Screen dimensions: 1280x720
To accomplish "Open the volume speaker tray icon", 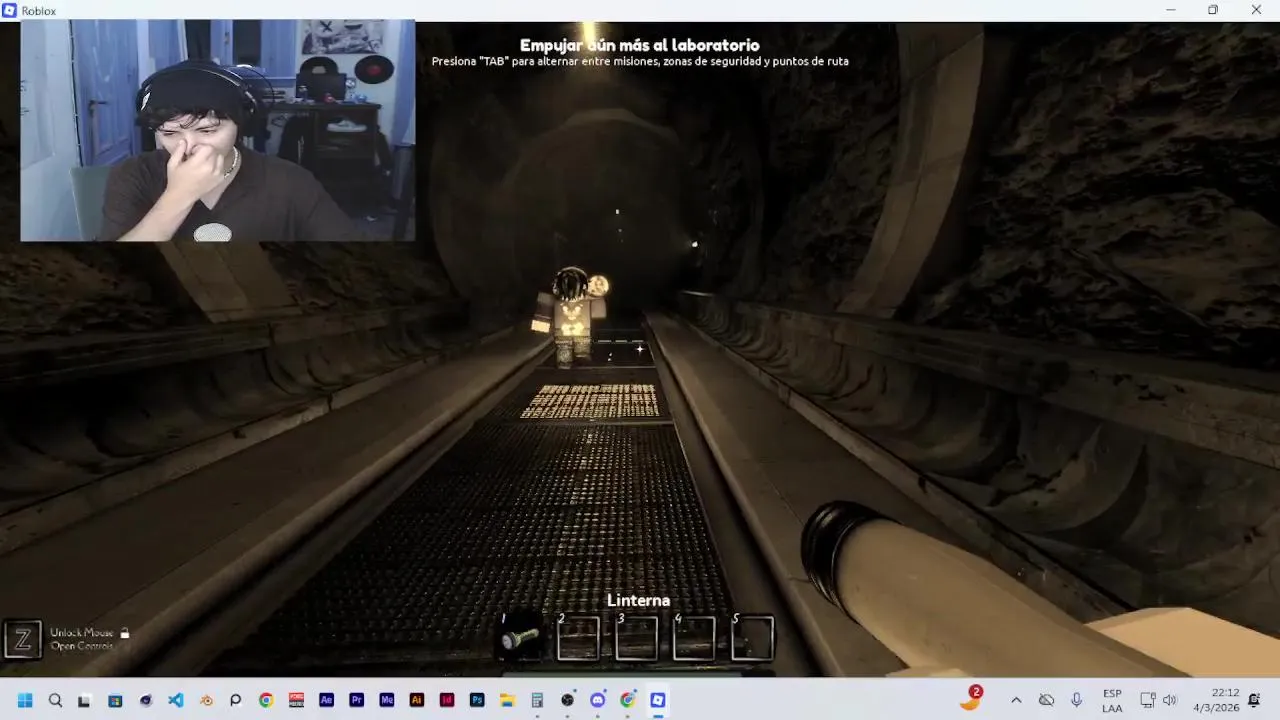I will 1169,700.
